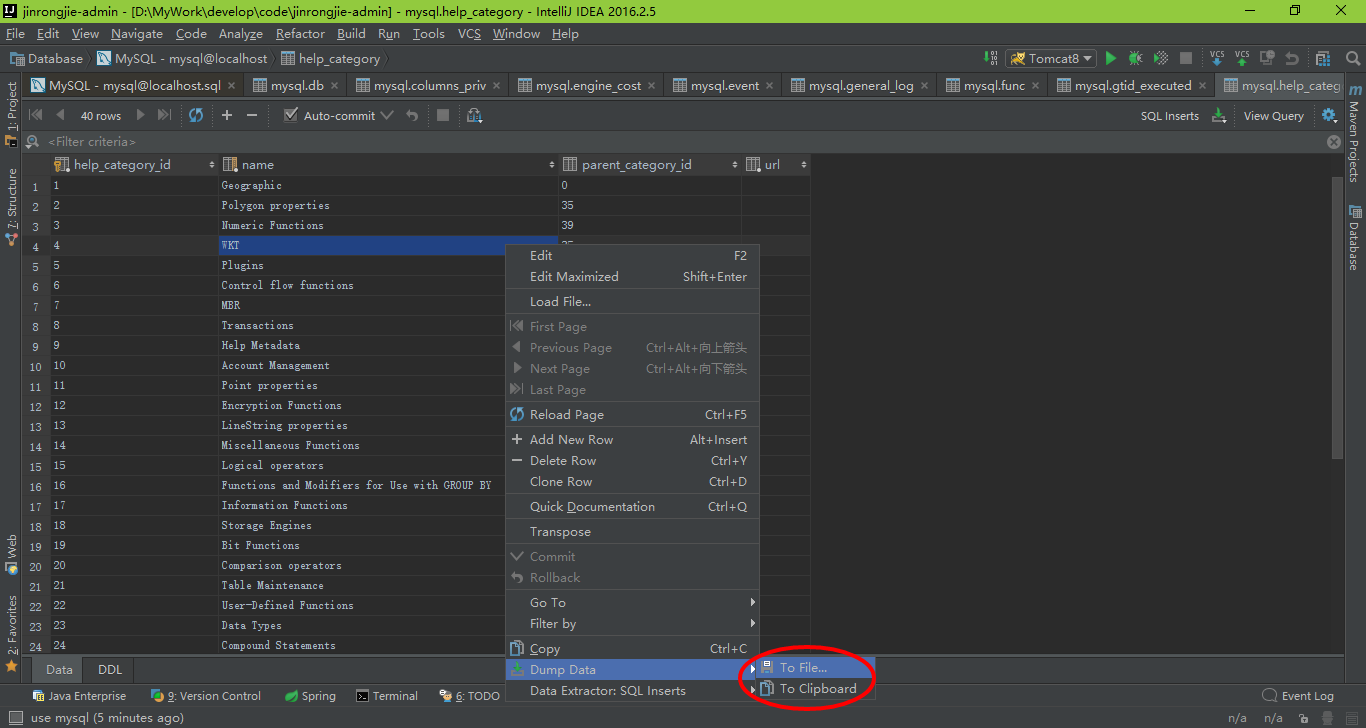
Task: Click the VCS Commit Changes icon
Action: 1242,59
